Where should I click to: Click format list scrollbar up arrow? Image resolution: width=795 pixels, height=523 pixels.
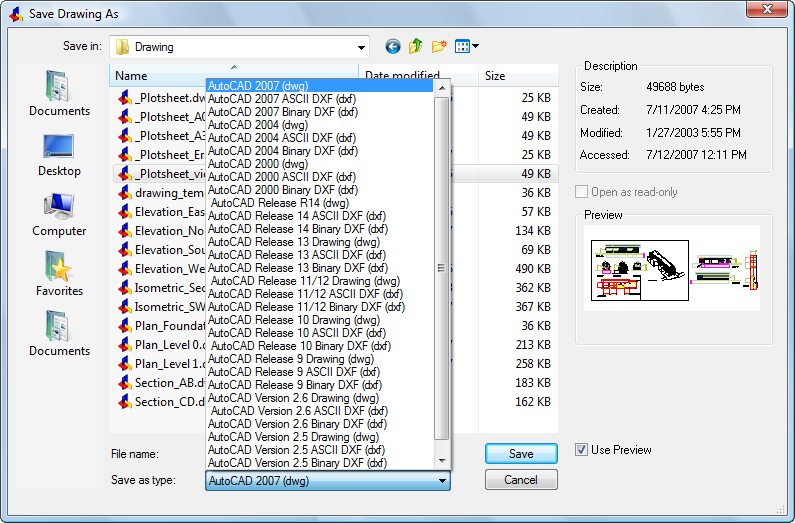[x=442, y=88]
